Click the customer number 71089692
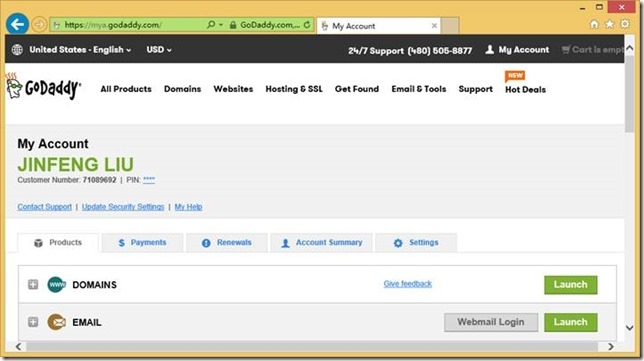The width and height of the screenshot is (644, 361). click(99, 180)
